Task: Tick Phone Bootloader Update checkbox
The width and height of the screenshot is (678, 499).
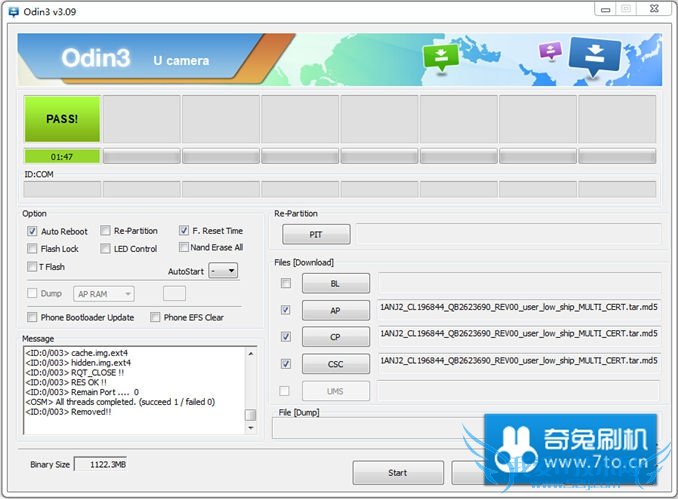Action: [32, 317]
